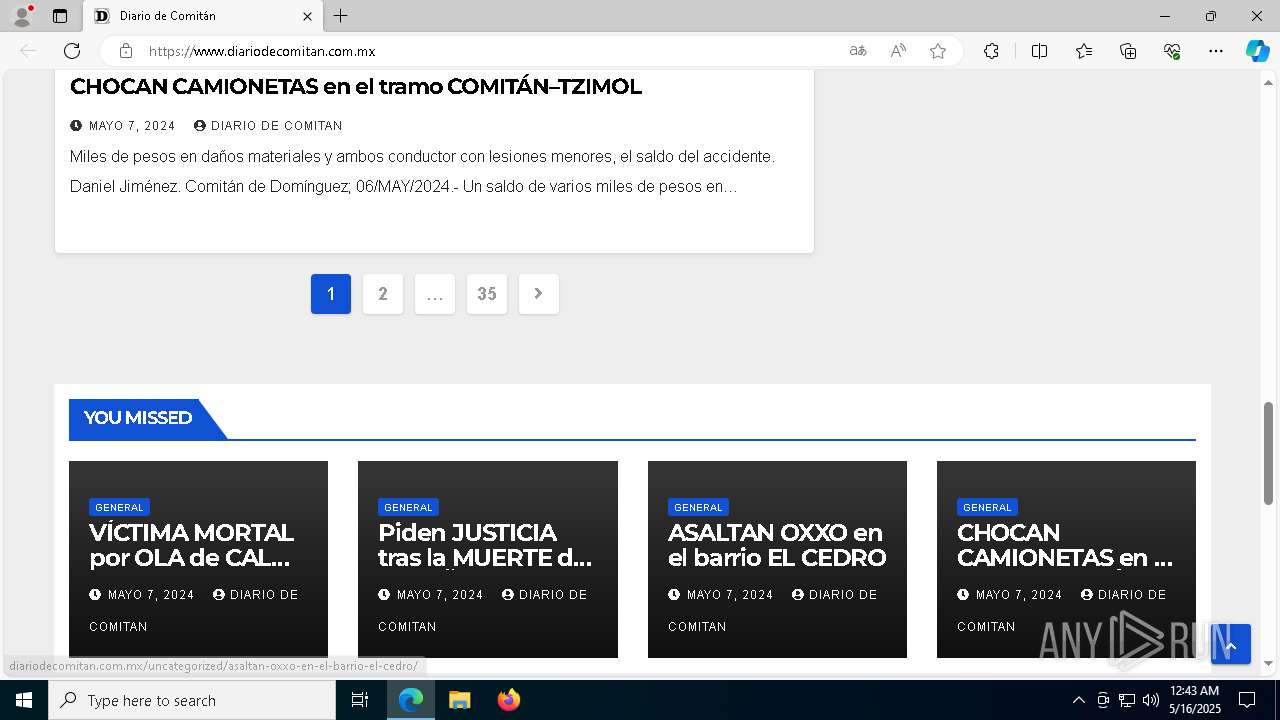The width and height of the screenshot is (1280, 720).
Task: Open the tab actions menu icon
Action: [x=60, y=16]
